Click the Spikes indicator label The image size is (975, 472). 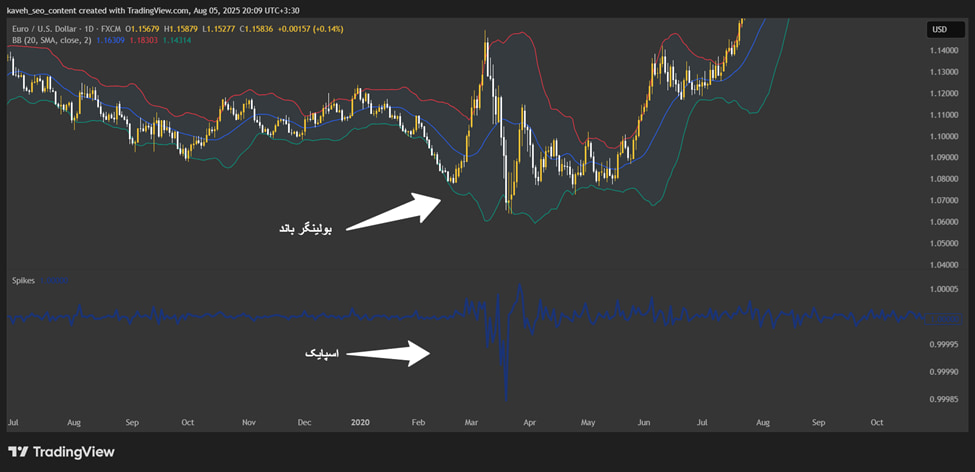pyautogui.click(x=24, y=281)
